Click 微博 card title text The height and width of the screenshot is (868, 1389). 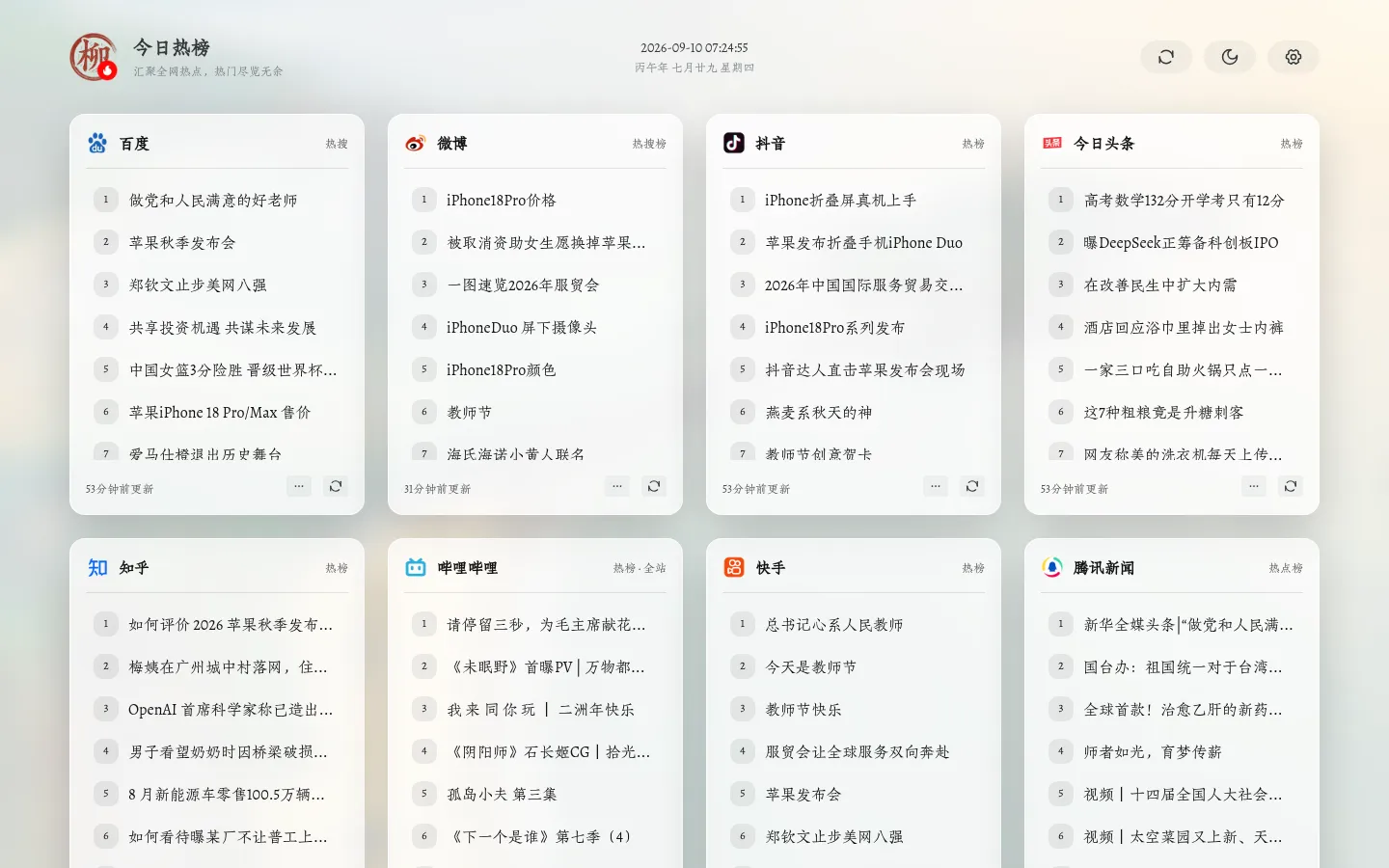[452, 143]
